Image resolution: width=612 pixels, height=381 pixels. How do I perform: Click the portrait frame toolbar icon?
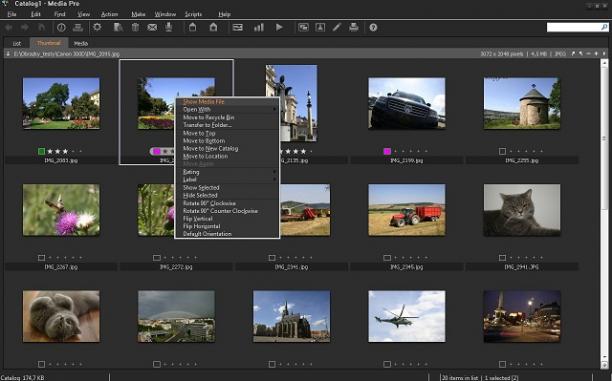pyautogui.click(x=320, y=27)
